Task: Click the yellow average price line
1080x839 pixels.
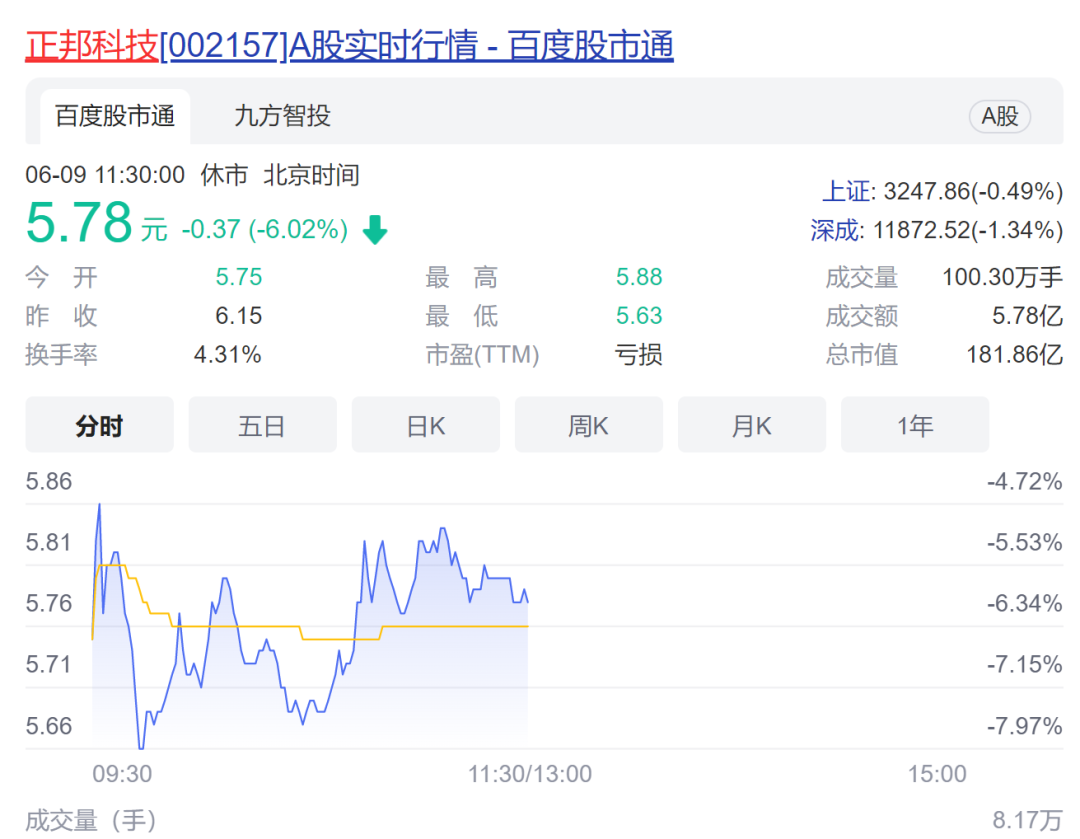Action: coord(450,626)
